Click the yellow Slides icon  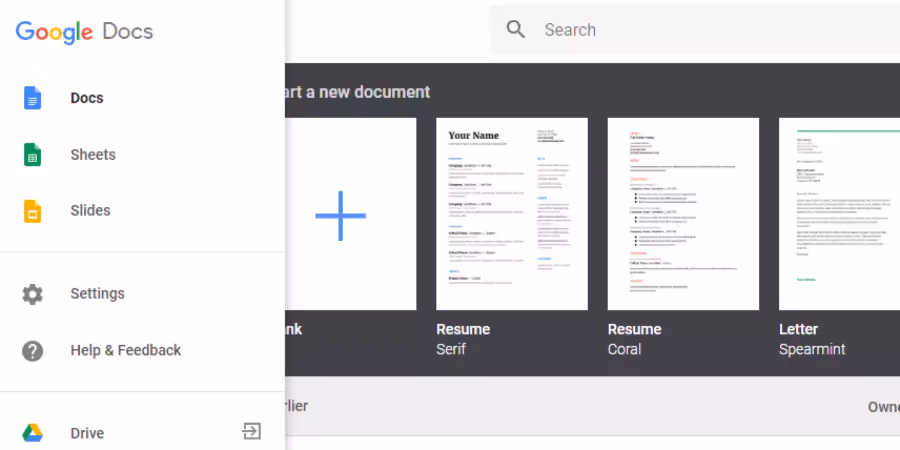32,211
